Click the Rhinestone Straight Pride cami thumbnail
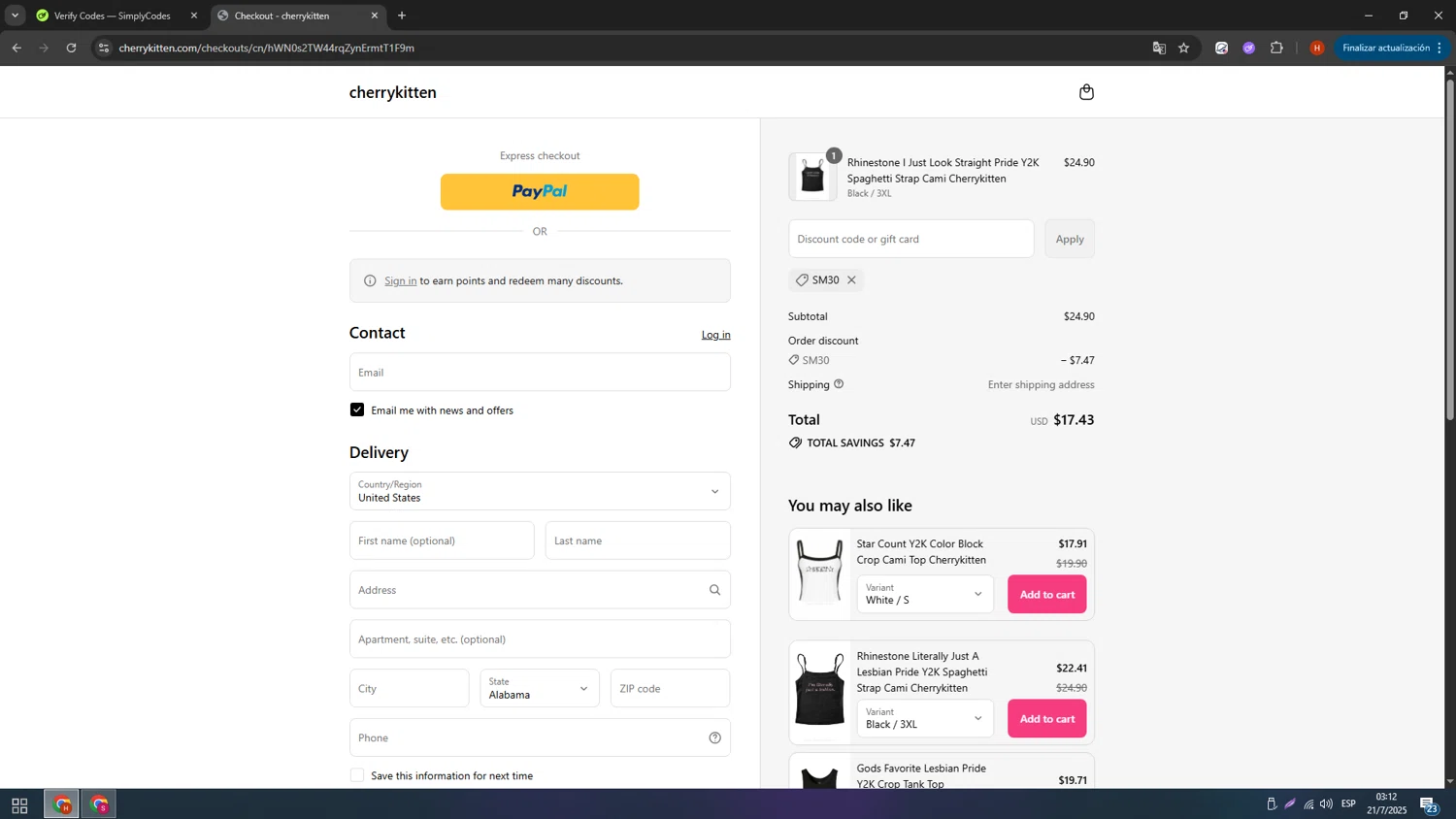 point(812,177)
